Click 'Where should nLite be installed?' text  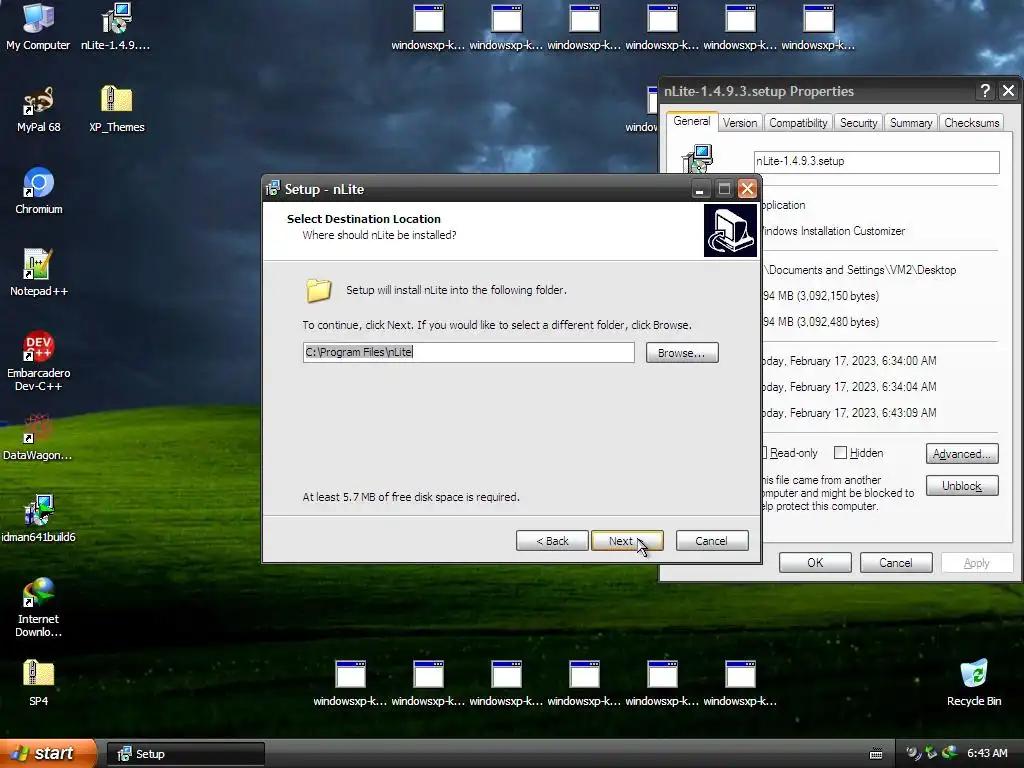[379, 235]
